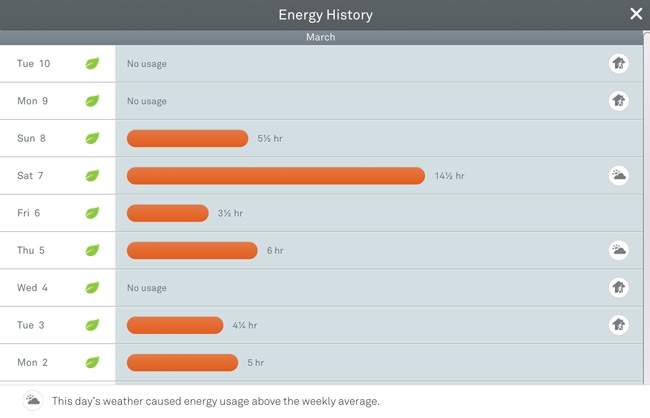Click the Sat 7 14½ hr usage bar
Image resolution: width=650 pixels, height=418 pixels.
275,176
